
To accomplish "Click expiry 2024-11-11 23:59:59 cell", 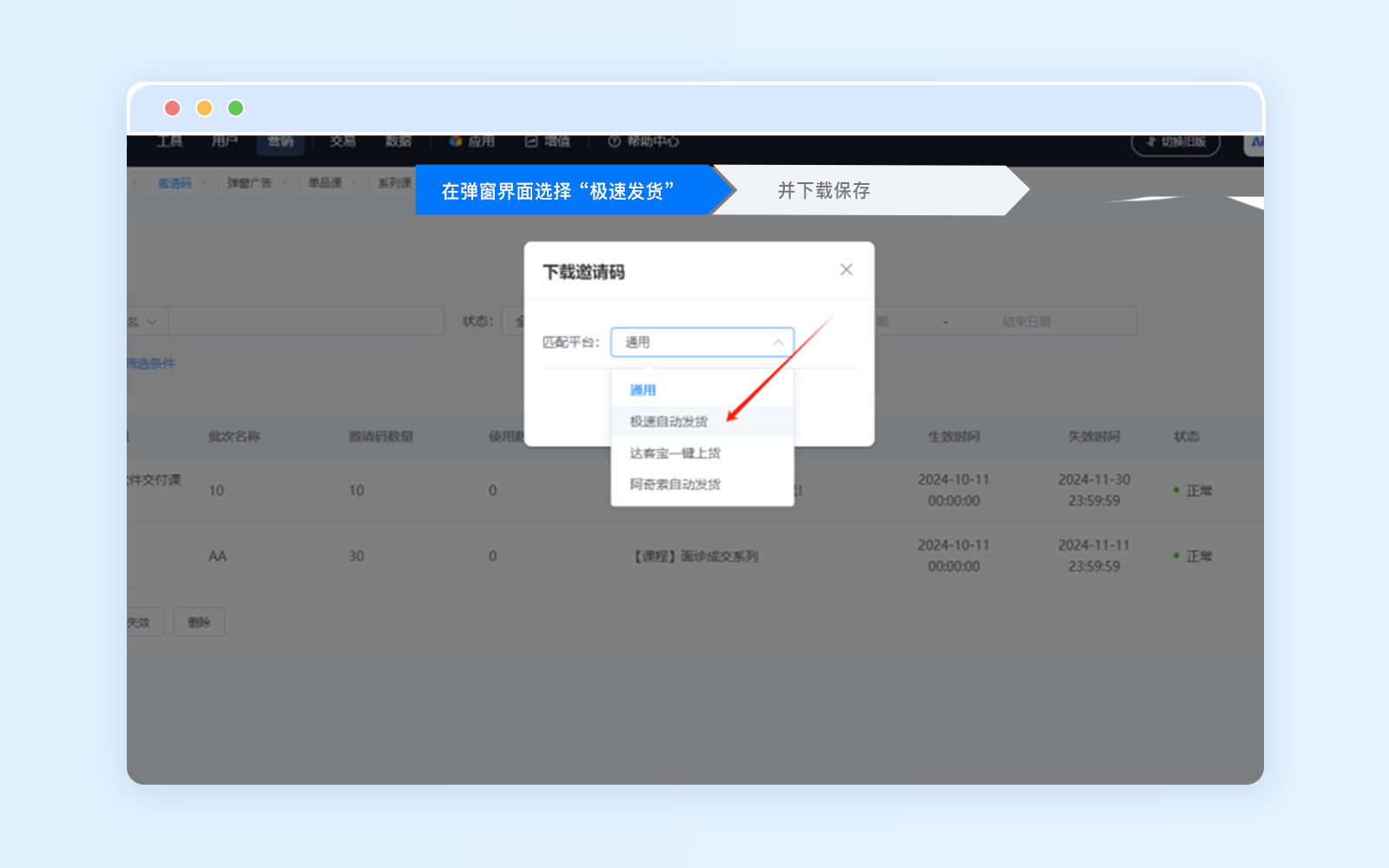I will [x=1094, y=556].
